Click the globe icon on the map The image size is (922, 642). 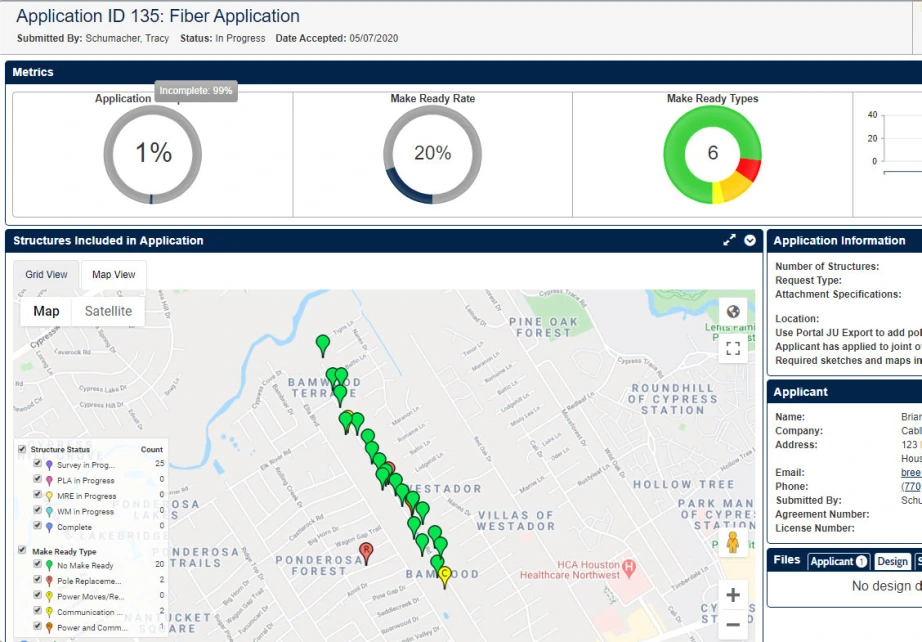click(733, 312)
